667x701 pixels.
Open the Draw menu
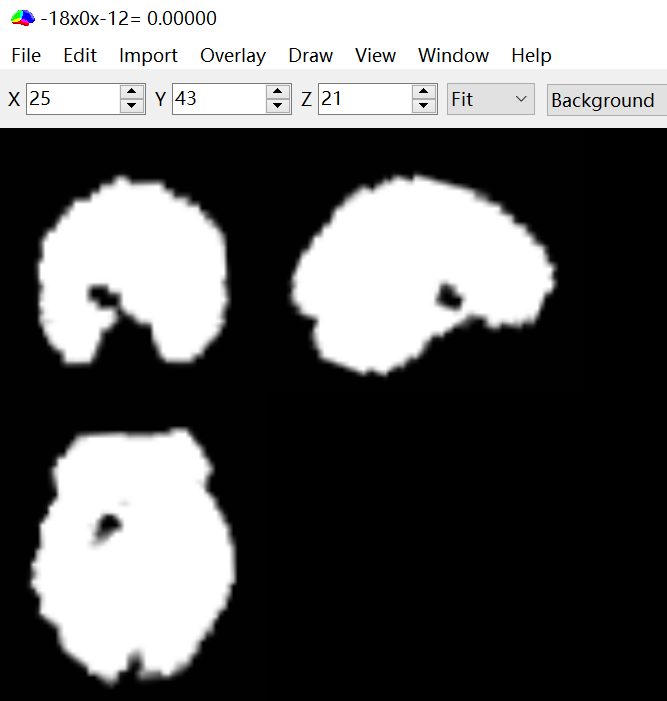(x=310, y=55)
